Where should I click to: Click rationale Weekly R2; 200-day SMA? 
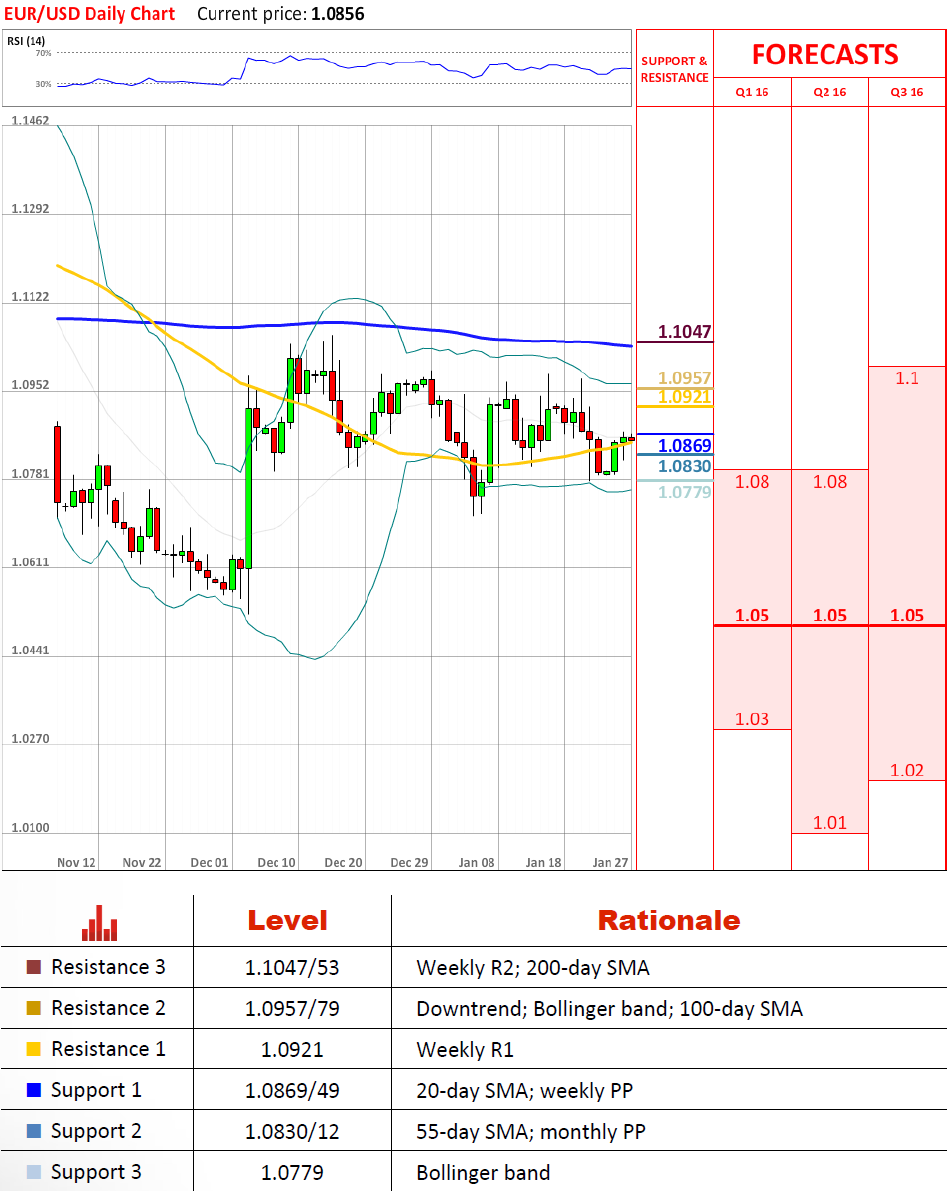pos(533,968)
